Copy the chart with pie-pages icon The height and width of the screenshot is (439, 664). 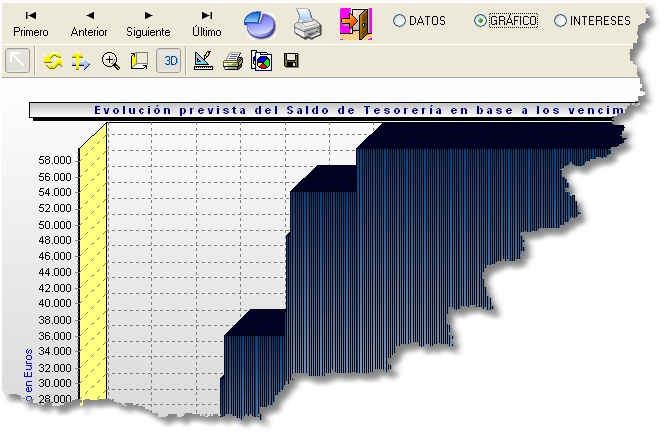click(261, 61)
